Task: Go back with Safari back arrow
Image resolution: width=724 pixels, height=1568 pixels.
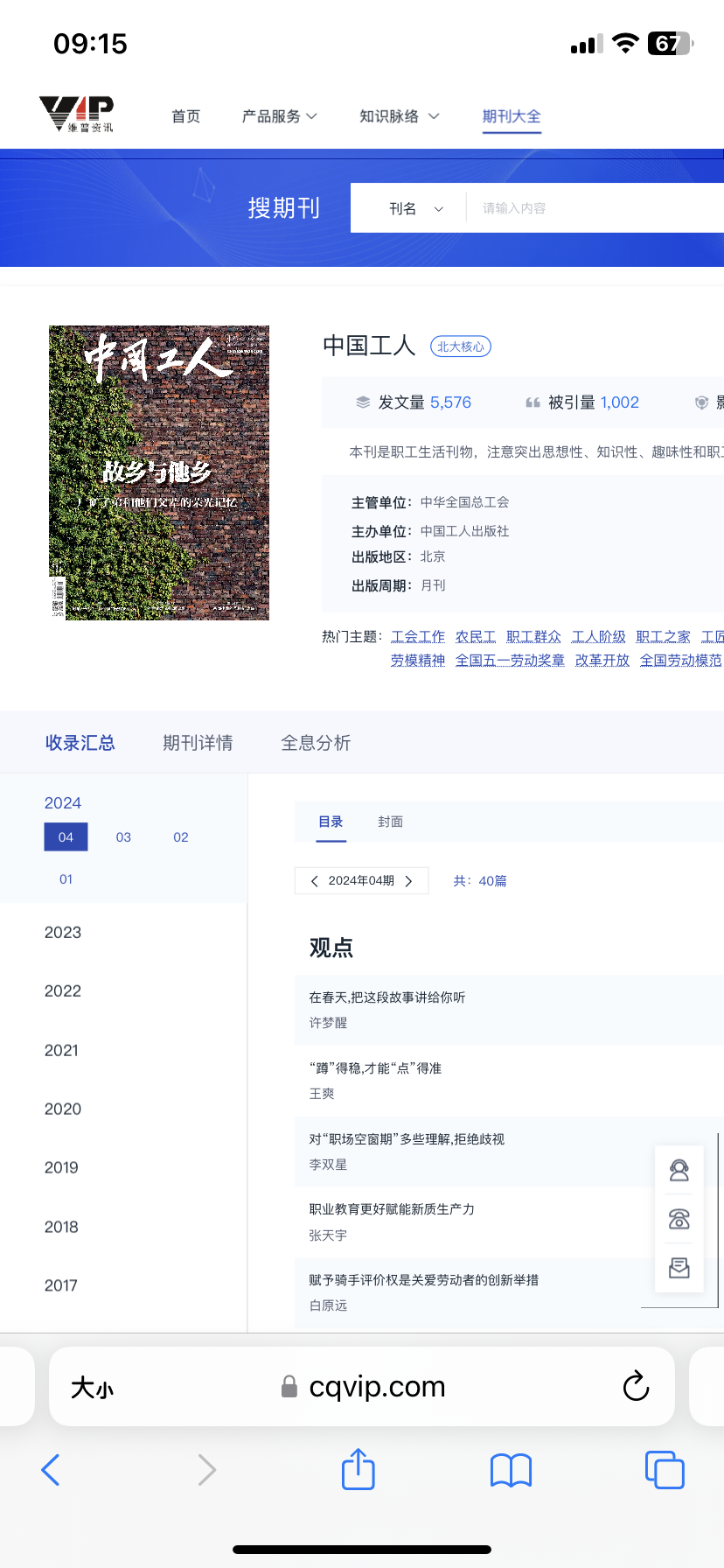Action: coord(51,1470)
